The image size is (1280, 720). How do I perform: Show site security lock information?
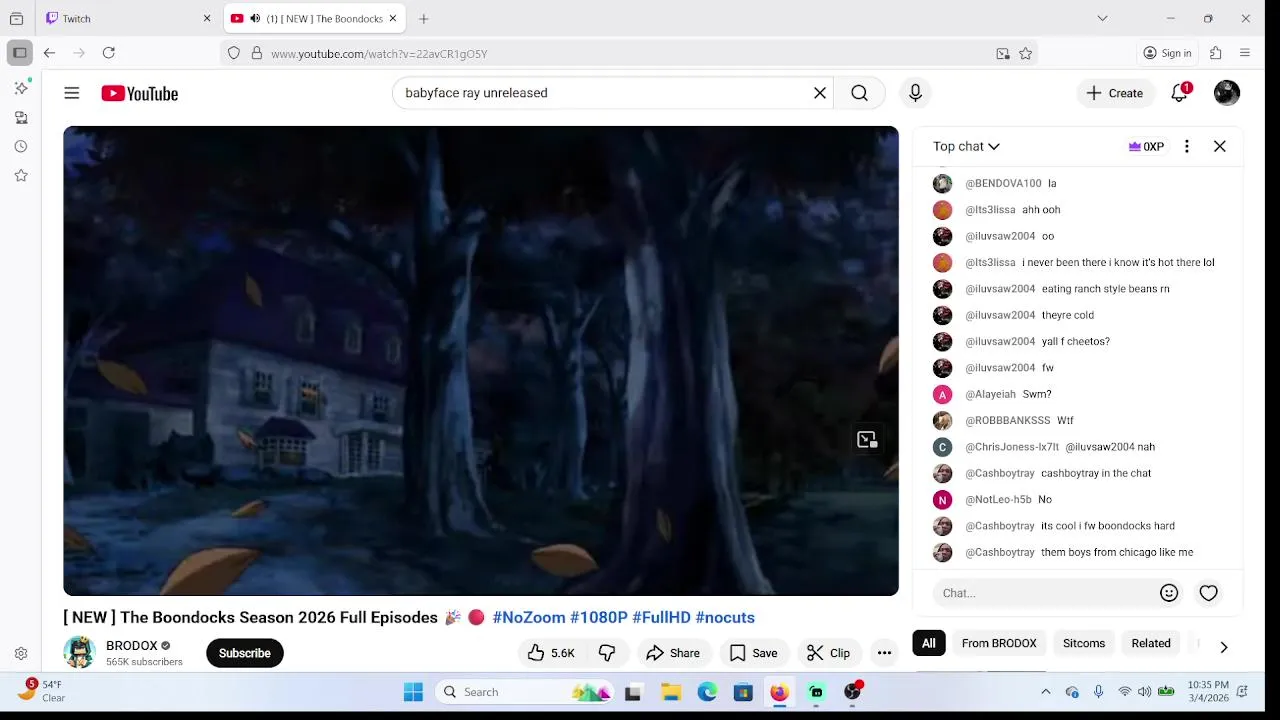coord(257,53)
